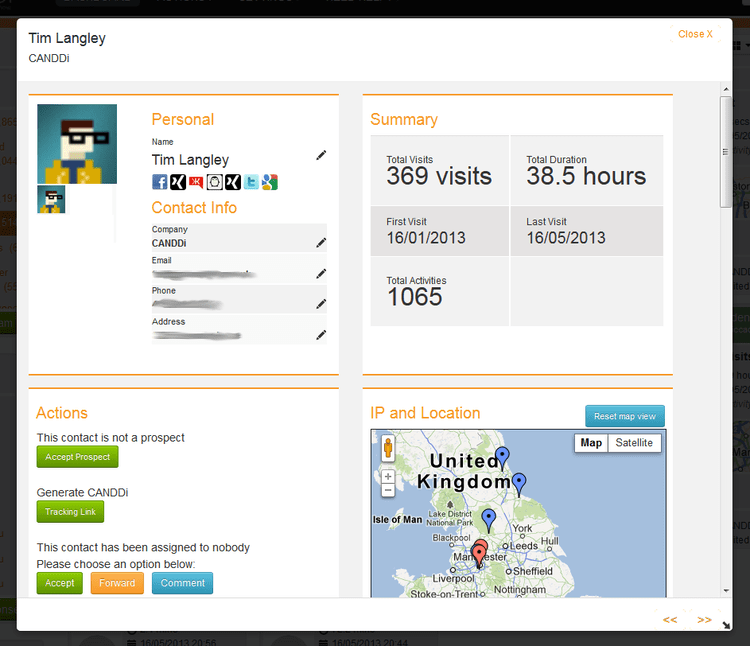Click the blurred Phone value field
Image resolution: width=750 pixels, height=646 pixels.
pyautogui.click(x=187, y=304)
